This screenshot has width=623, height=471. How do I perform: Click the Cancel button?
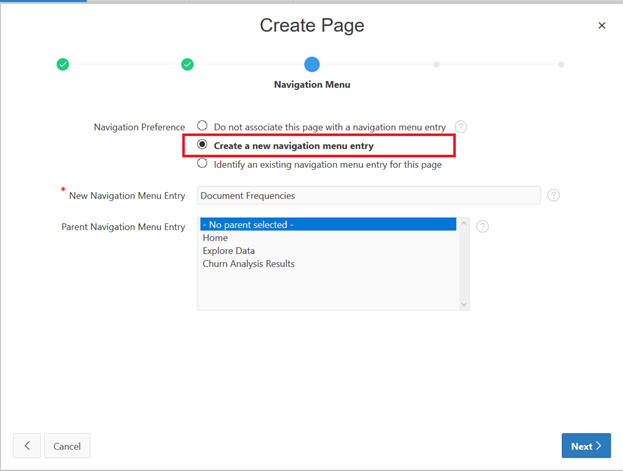tap(67, 446)
